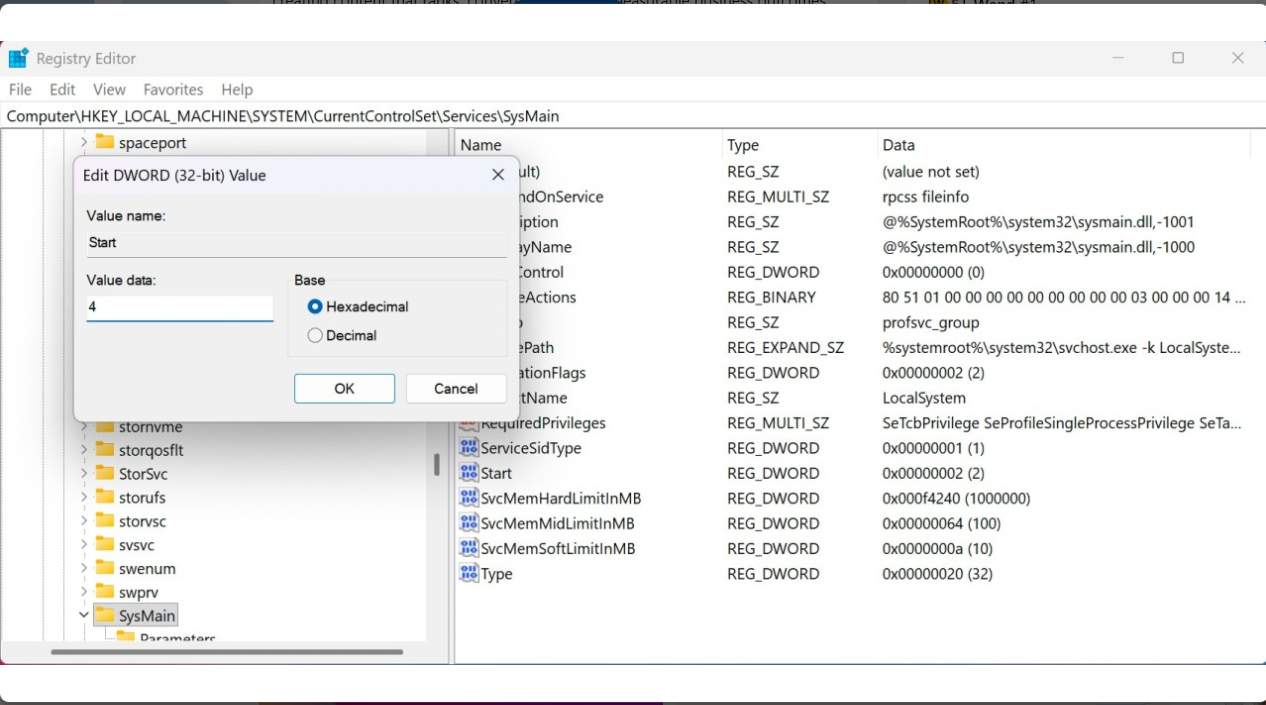The height and width of the screenshot is (705, 1266).
Task: Click the registry path address bar
Action: point(633,116)
